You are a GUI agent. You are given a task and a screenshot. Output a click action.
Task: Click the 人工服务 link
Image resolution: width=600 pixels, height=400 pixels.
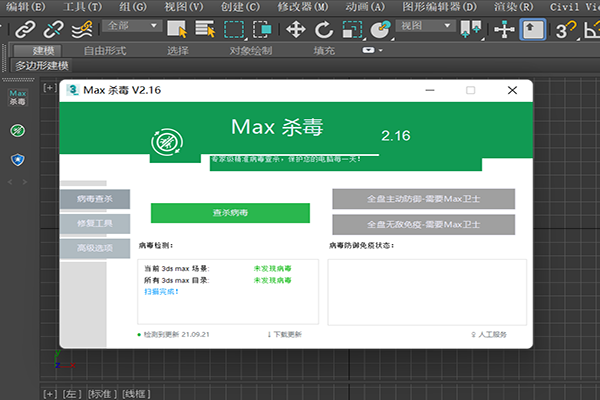[x=489, y=335]
